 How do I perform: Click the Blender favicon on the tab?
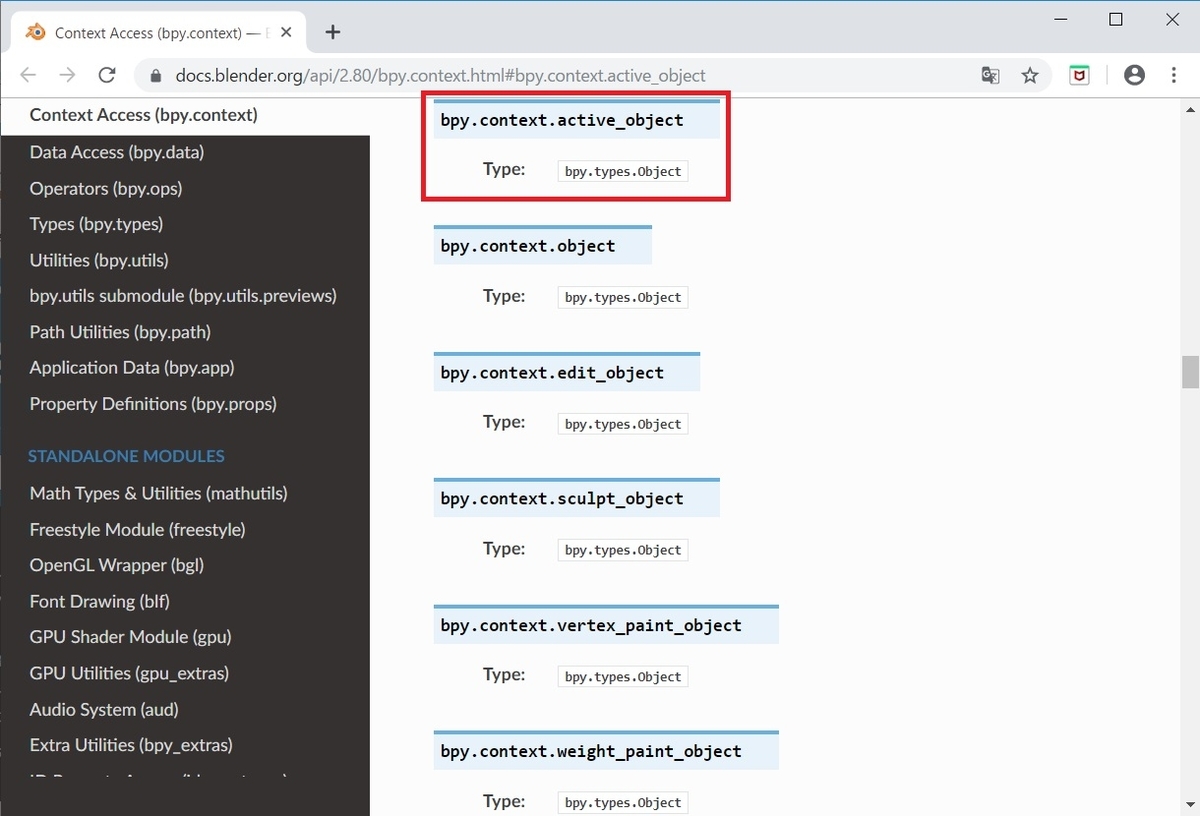tap(36, 32)
